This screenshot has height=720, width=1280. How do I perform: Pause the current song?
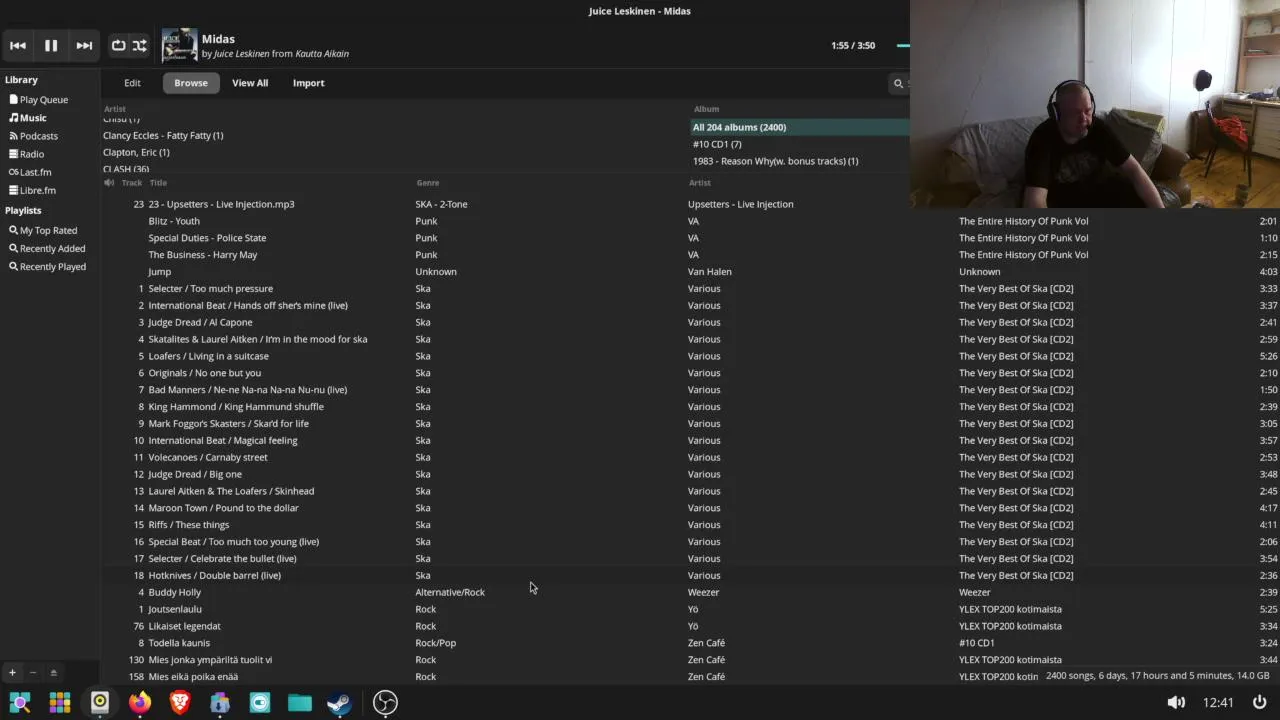(x=51, y=45)
